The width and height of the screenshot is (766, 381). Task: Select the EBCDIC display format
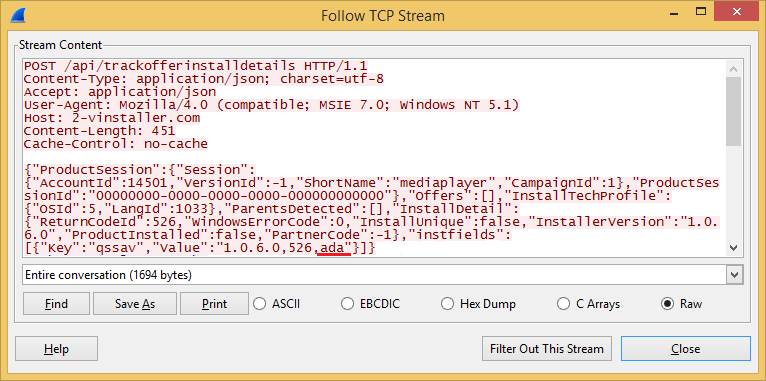(370, 304)
